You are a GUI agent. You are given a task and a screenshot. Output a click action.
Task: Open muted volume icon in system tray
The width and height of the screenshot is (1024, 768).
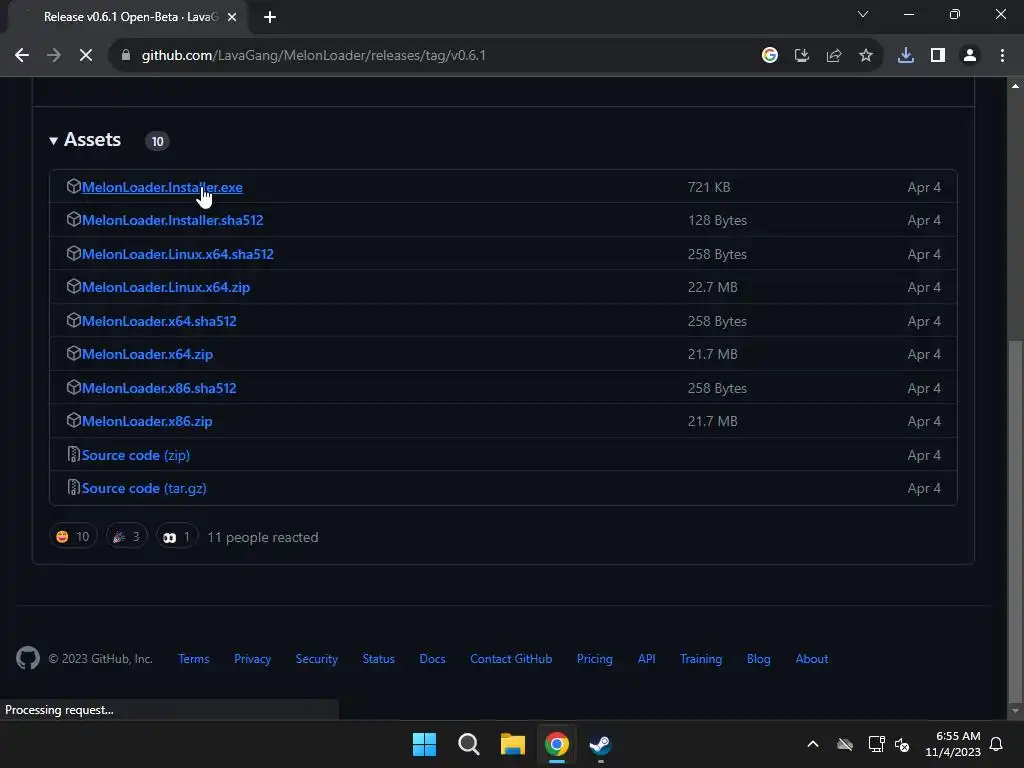click(902, 744)
